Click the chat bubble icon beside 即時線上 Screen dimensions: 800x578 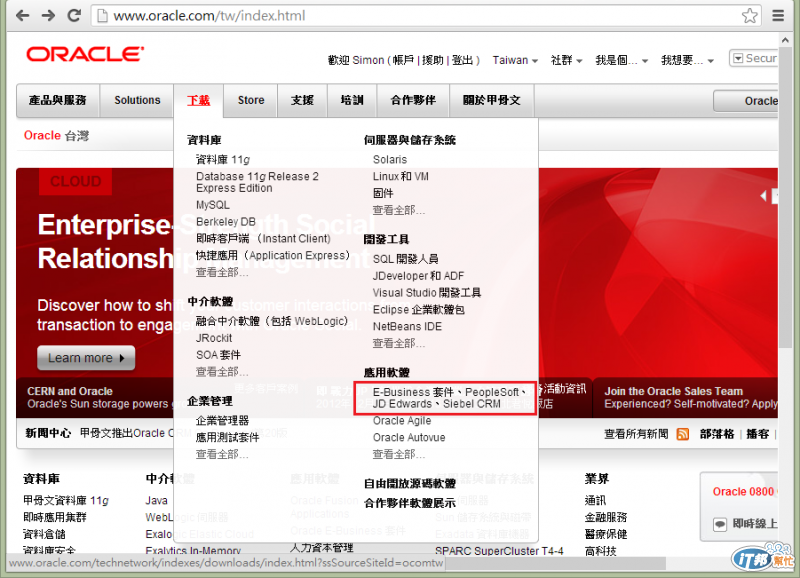[x=719, y=524]
